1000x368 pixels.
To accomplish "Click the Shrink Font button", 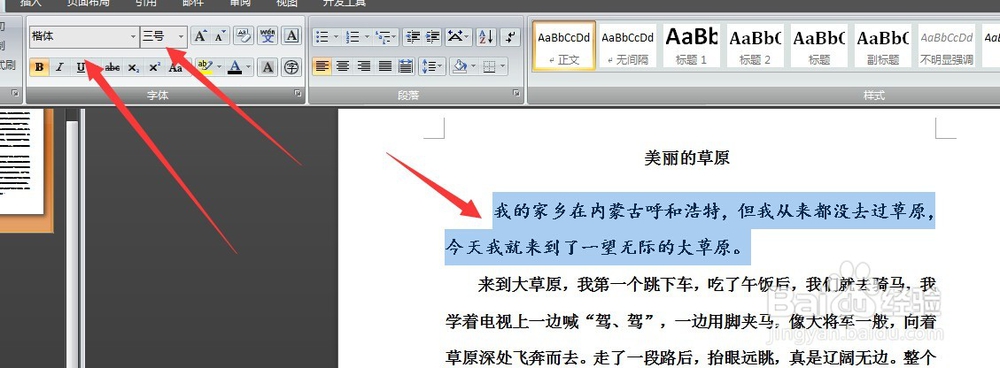I will tap(220, 36).
